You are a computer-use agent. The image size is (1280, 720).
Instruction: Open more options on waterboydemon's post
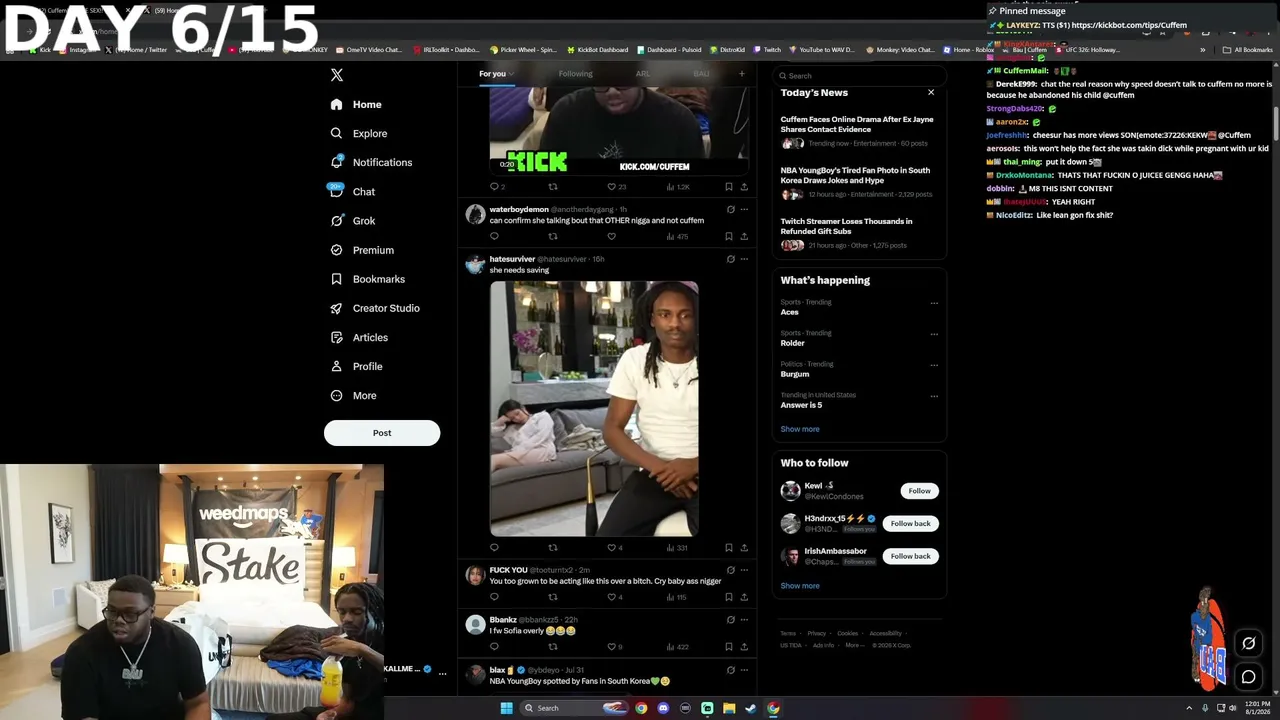pyautogui.click(x=744, y=209)
